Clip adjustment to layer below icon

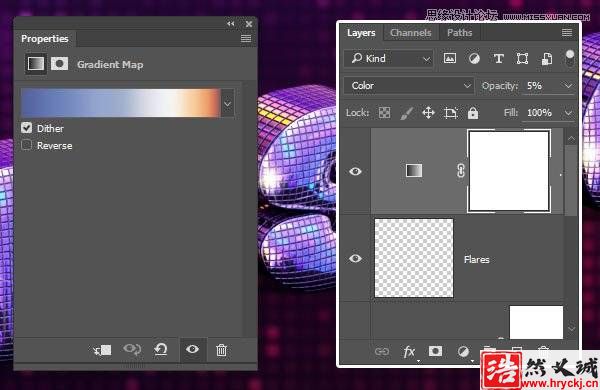[x=103, y=350]
